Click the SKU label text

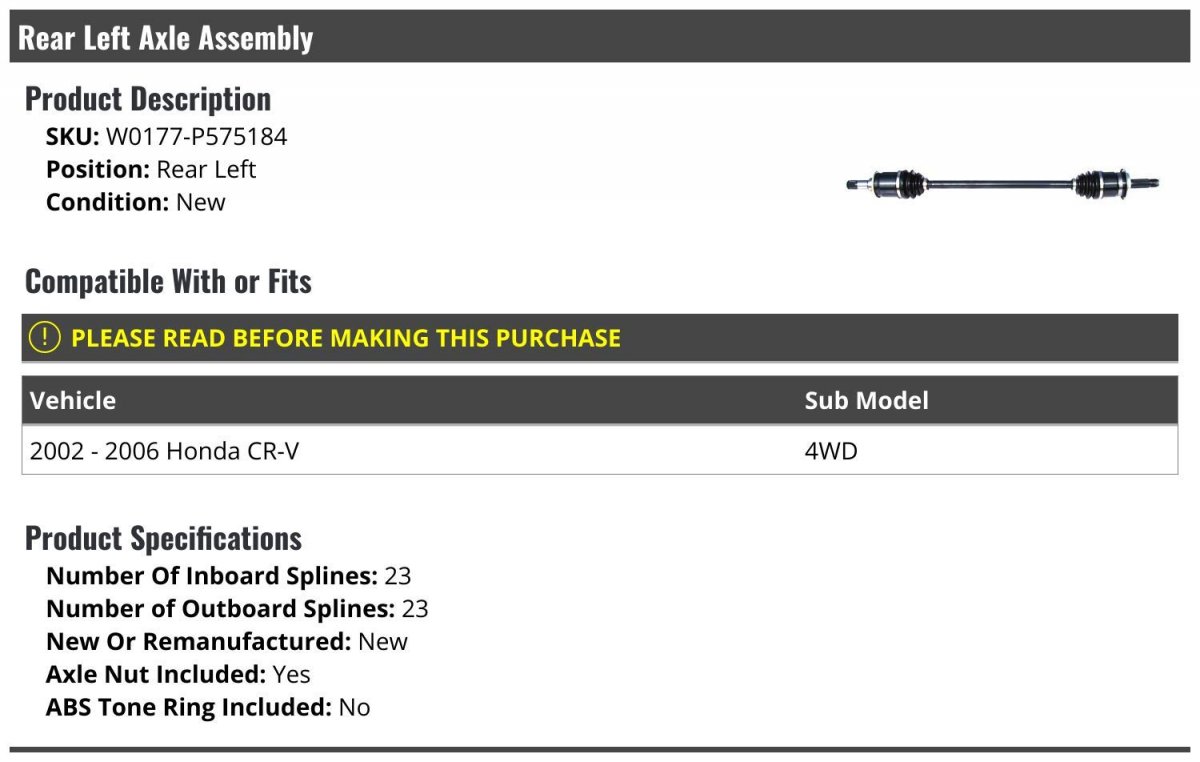coord(73,137)
